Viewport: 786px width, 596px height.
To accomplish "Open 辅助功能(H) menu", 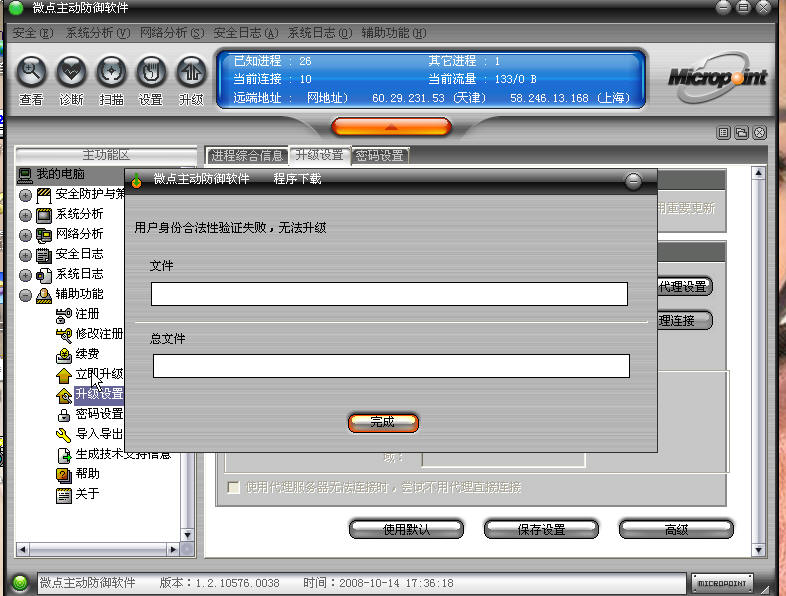I will pyautogui.click(x=394, y=33).
